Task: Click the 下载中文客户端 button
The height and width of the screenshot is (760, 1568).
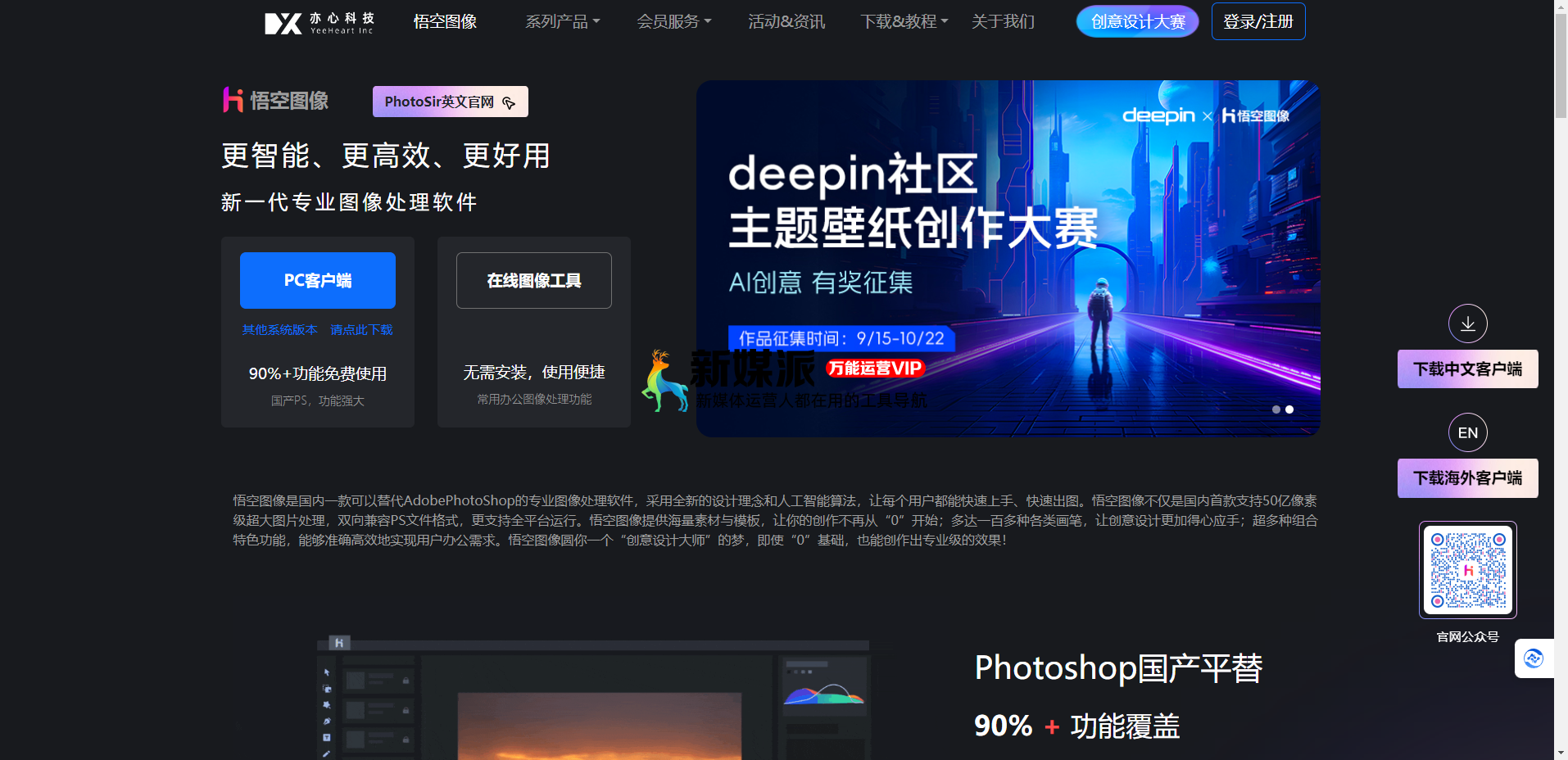Action: click(1467, 369)
